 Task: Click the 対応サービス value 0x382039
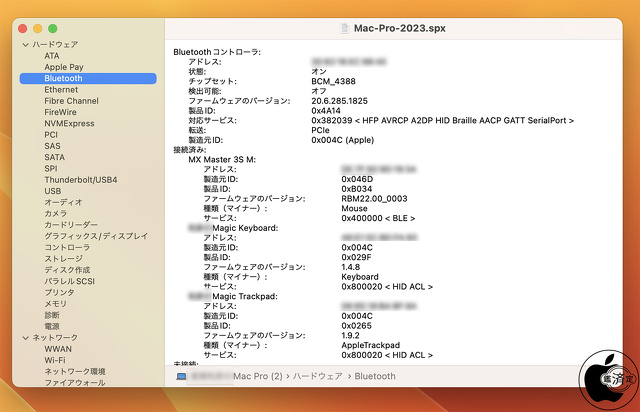(x=442, y=120)
